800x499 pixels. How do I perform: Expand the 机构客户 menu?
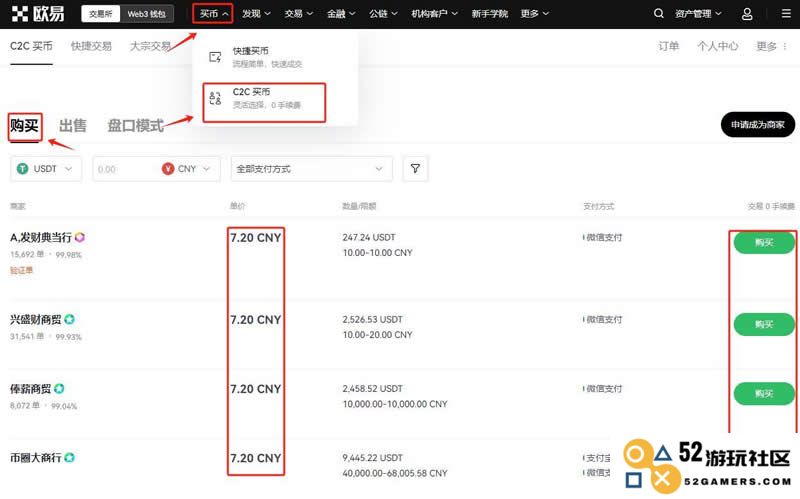pos(435,14)
